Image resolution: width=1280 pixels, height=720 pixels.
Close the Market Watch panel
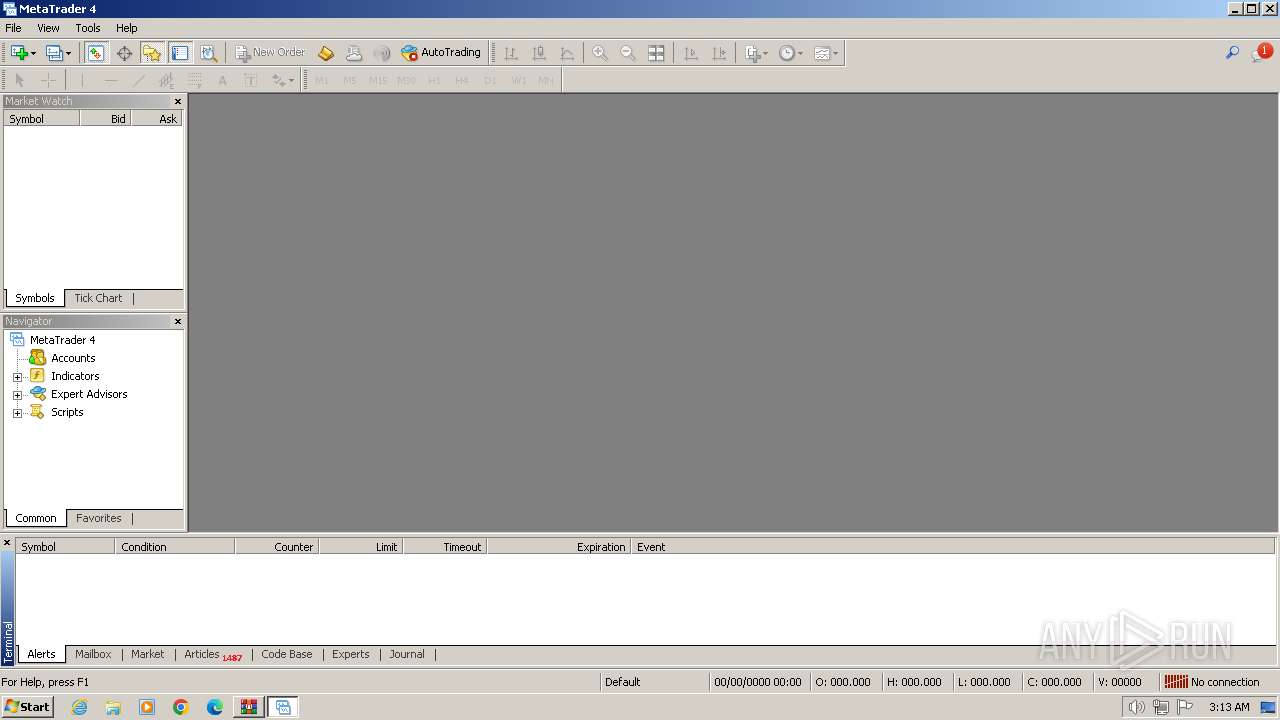coord(178,101)
